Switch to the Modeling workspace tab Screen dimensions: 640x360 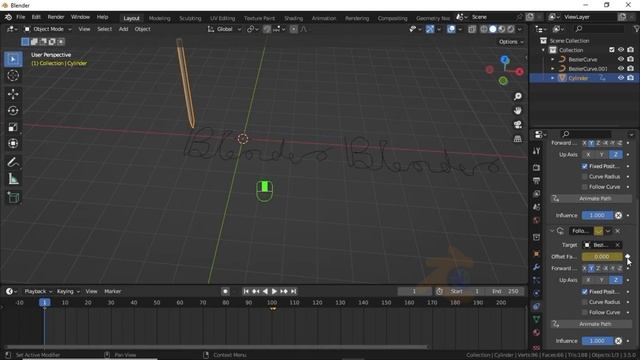160,18
